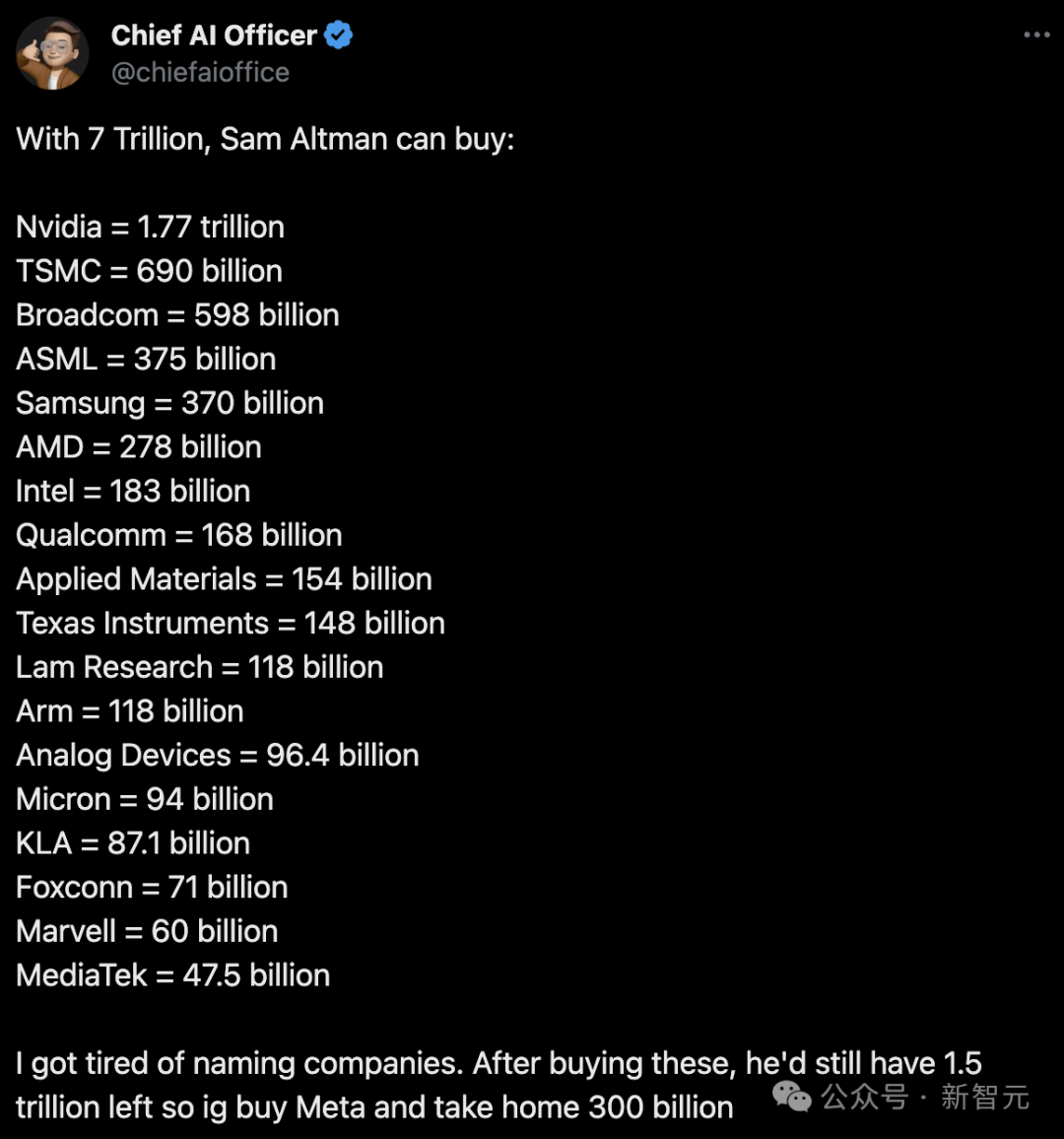Image resolution: width=1064 pixels, height=1139 pixels.
Task: Select the Applied Materials = 154 billion line
Action: [x=225, y=579]
